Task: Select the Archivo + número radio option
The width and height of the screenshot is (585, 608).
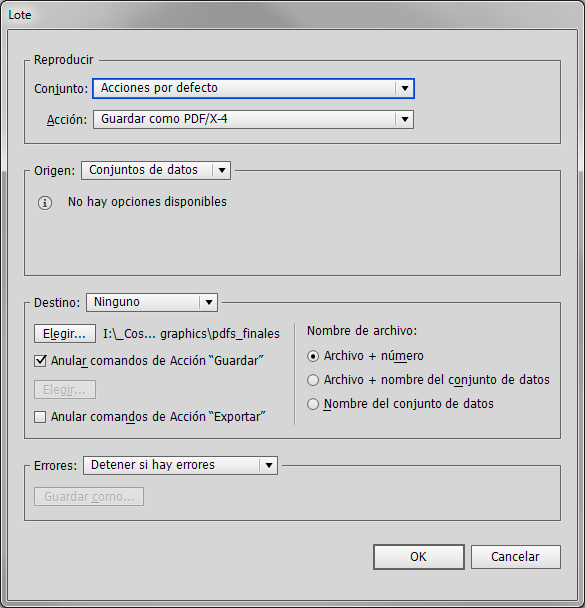Action: tap(313, 356)
